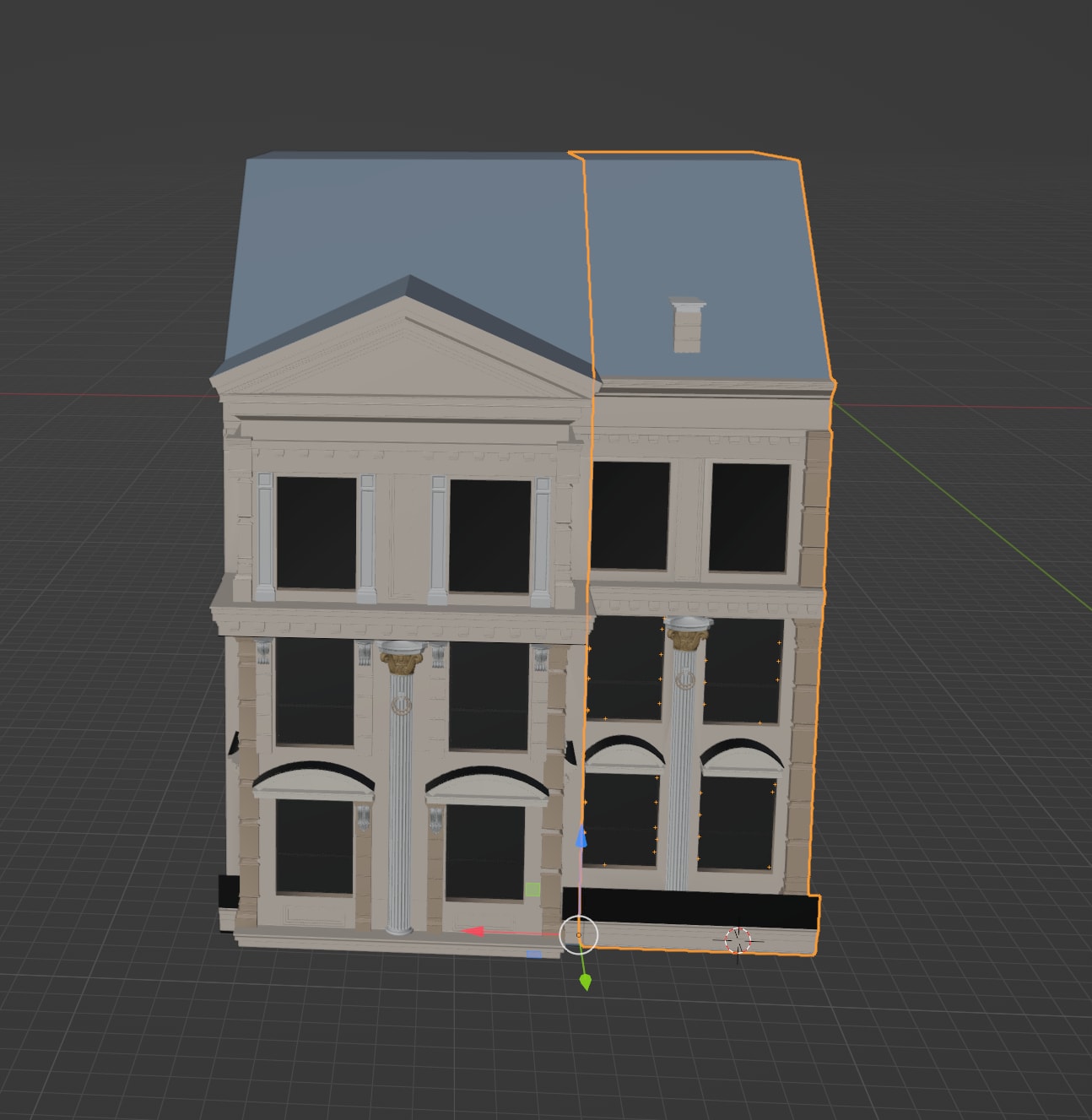Click the green square plane handle of gizmo
Screen dimensions: 1092x1120
pyautogui.click(x=532, y=890)
